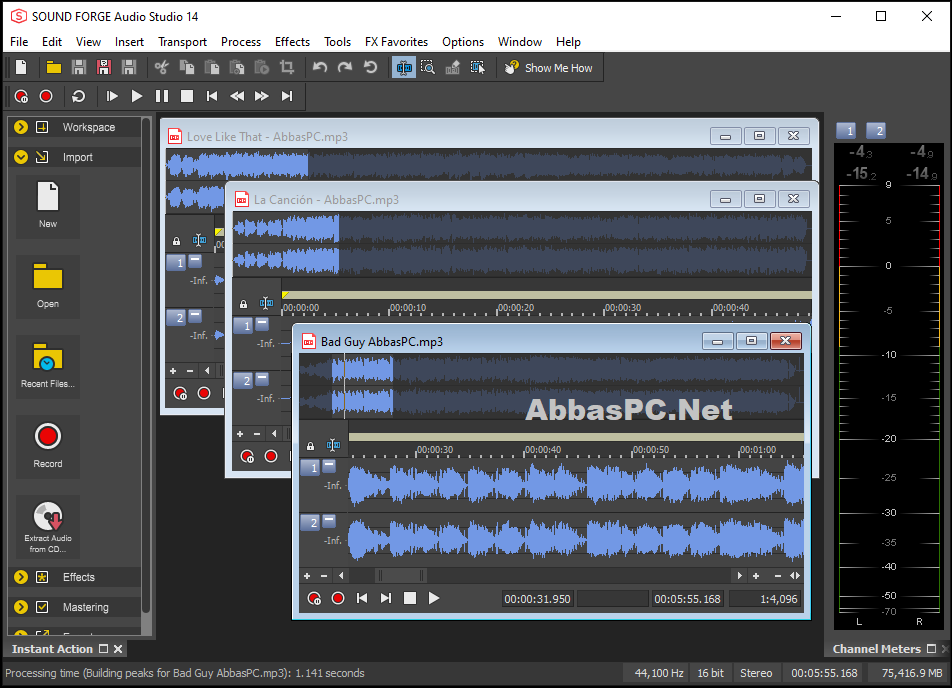This screenshot has width=952, height=688.
Task: Click Record in the Import panel
Action: 48,446
